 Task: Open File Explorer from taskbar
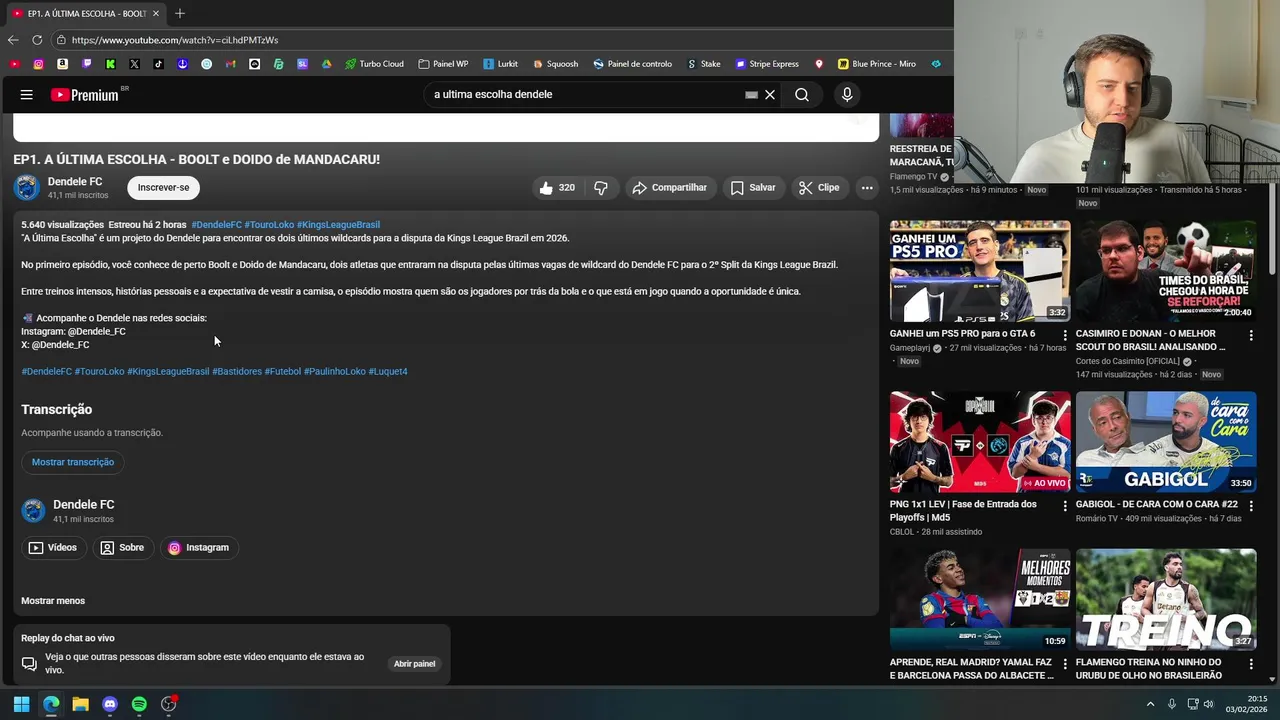click(80, 704)
